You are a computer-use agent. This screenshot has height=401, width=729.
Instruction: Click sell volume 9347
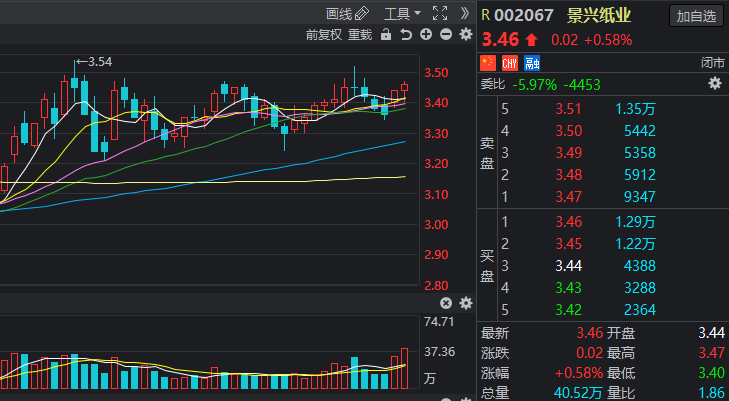point(640,197)
